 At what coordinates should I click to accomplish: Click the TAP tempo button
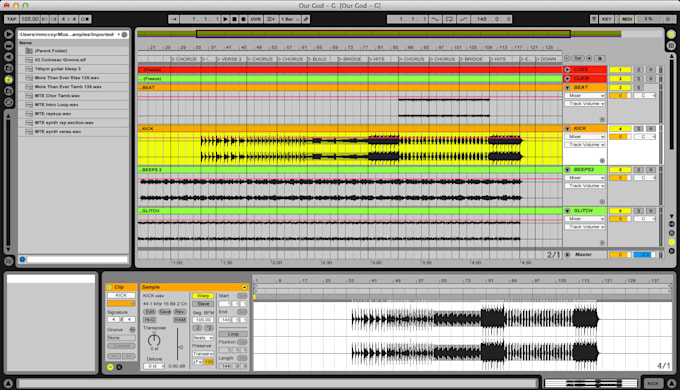point(11,19)
